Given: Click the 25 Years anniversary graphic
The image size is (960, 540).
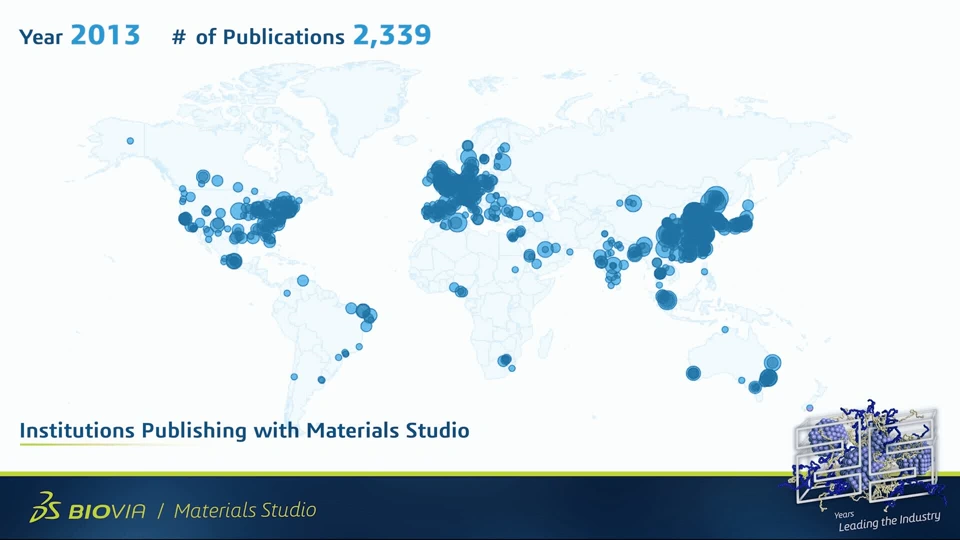Looking at the screenshot, I should (x=864, y=456).
